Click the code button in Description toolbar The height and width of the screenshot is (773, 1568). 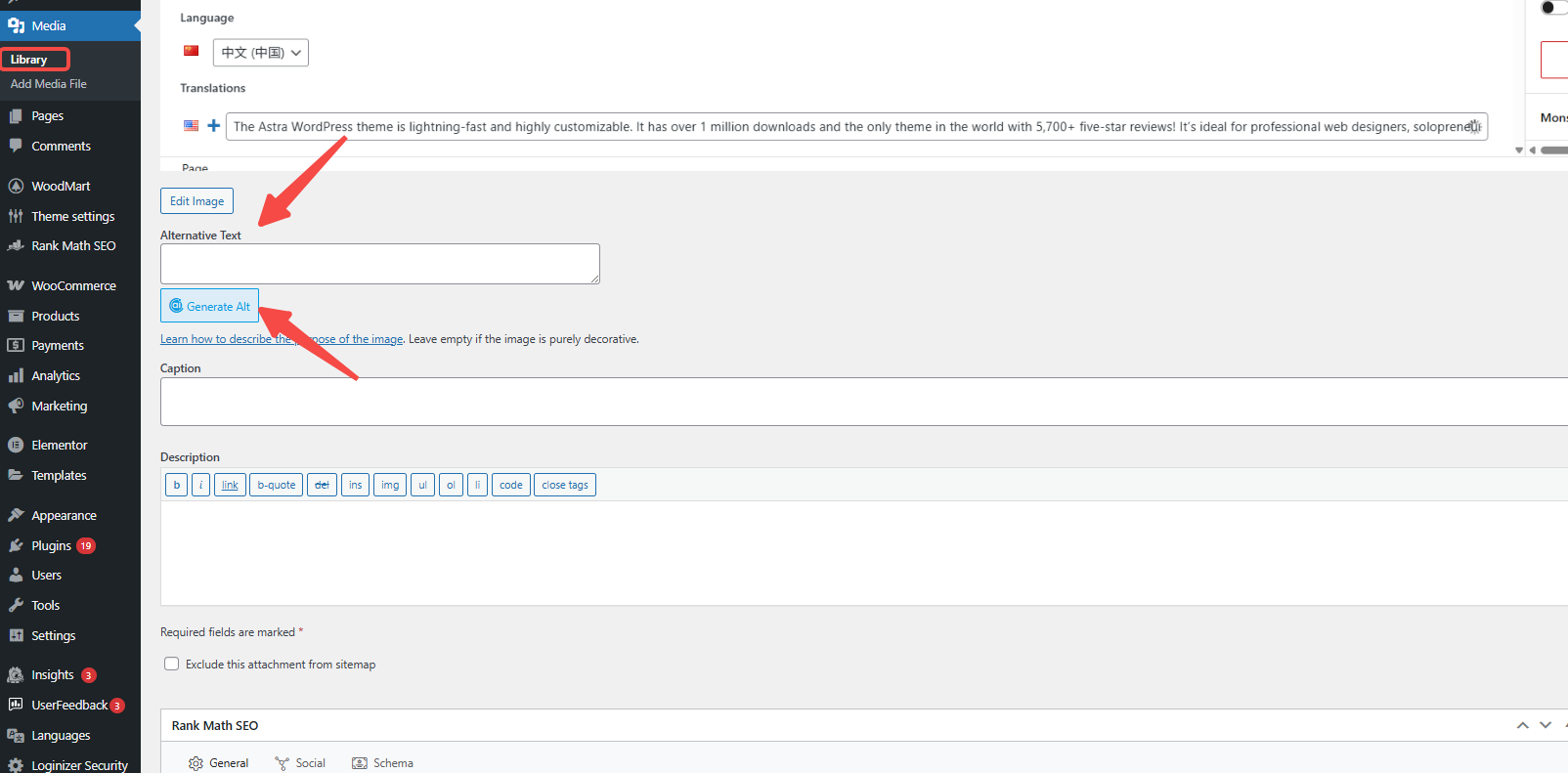pos(511,485)
